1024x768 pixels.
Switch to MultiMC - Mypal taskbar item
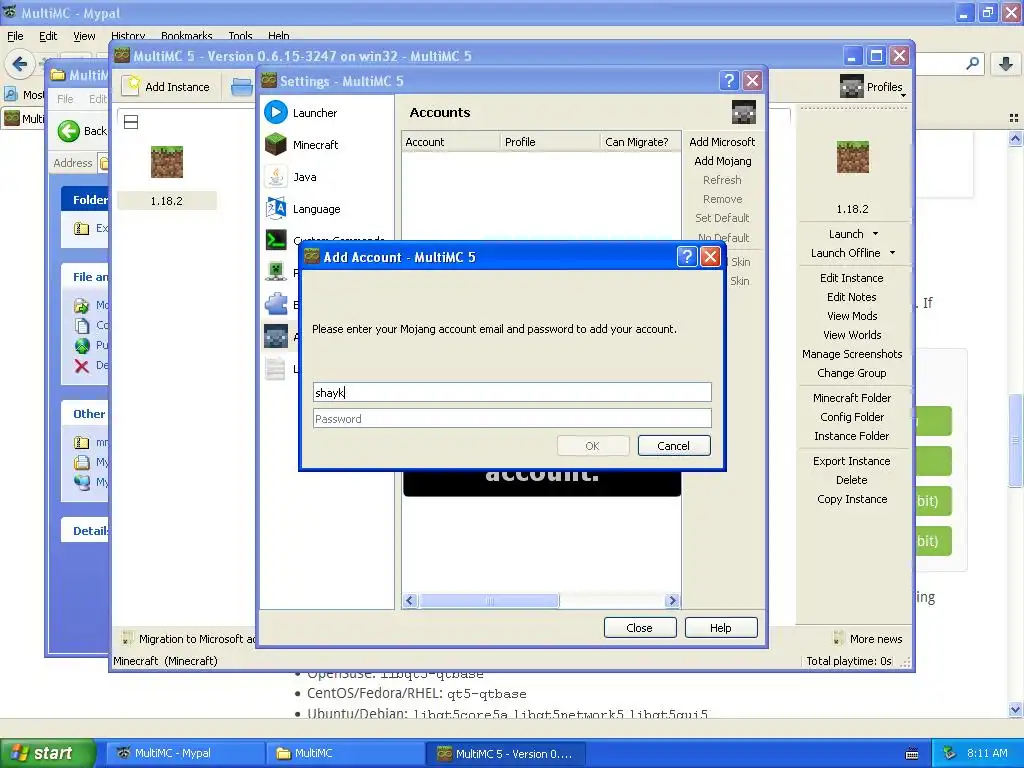click(183, 753)
